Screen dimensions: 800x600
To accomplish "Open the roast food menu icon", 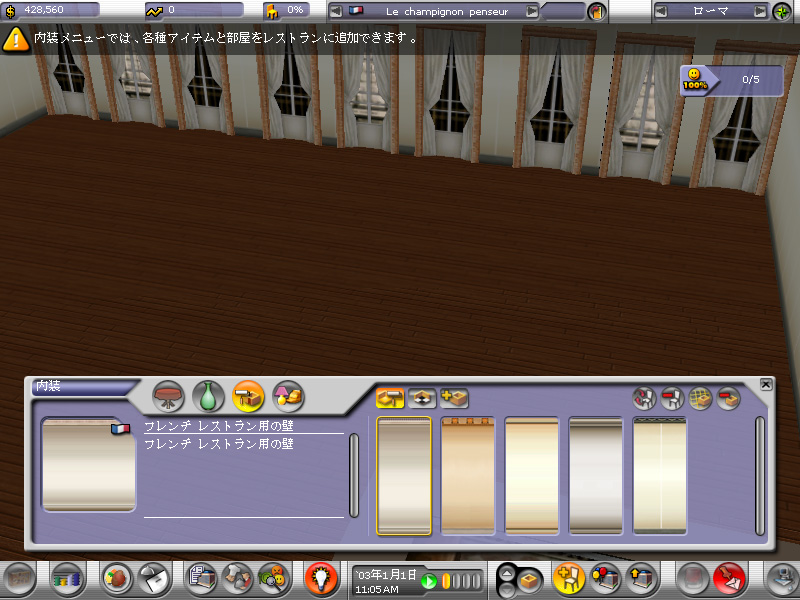I will click(116, 579).
